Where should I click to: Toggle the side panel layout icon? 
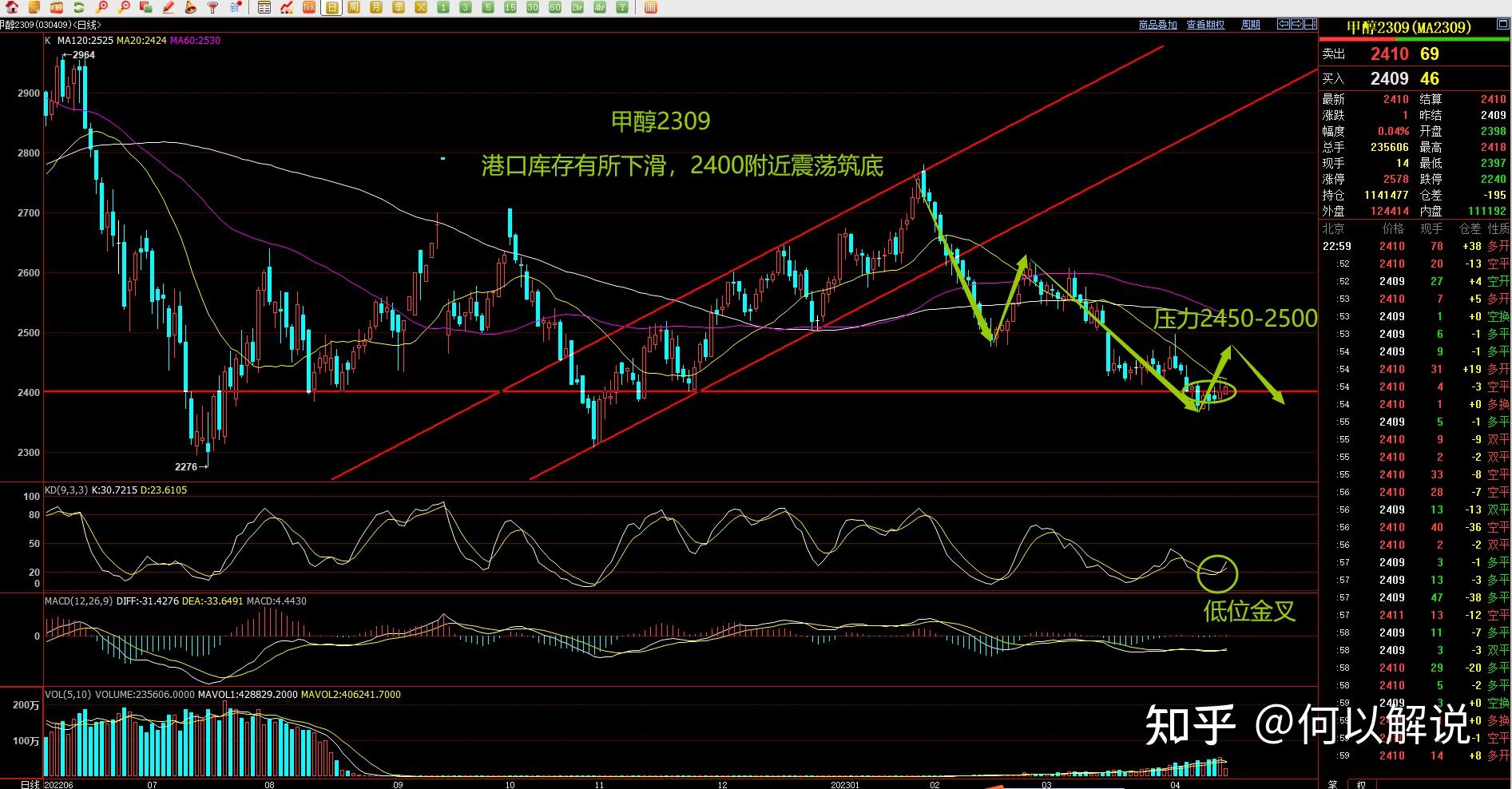click(x=1311, y=24)
